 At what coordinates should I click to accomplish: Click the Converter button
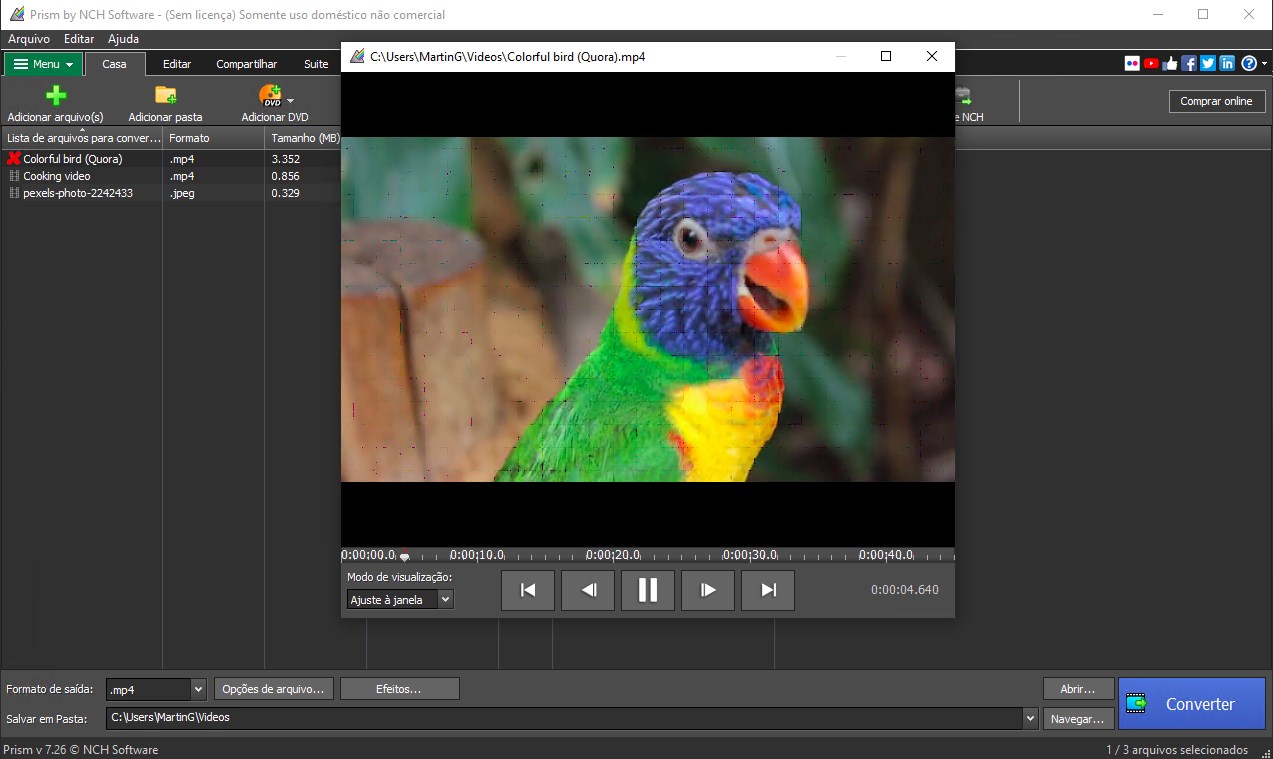point(1191,704)
